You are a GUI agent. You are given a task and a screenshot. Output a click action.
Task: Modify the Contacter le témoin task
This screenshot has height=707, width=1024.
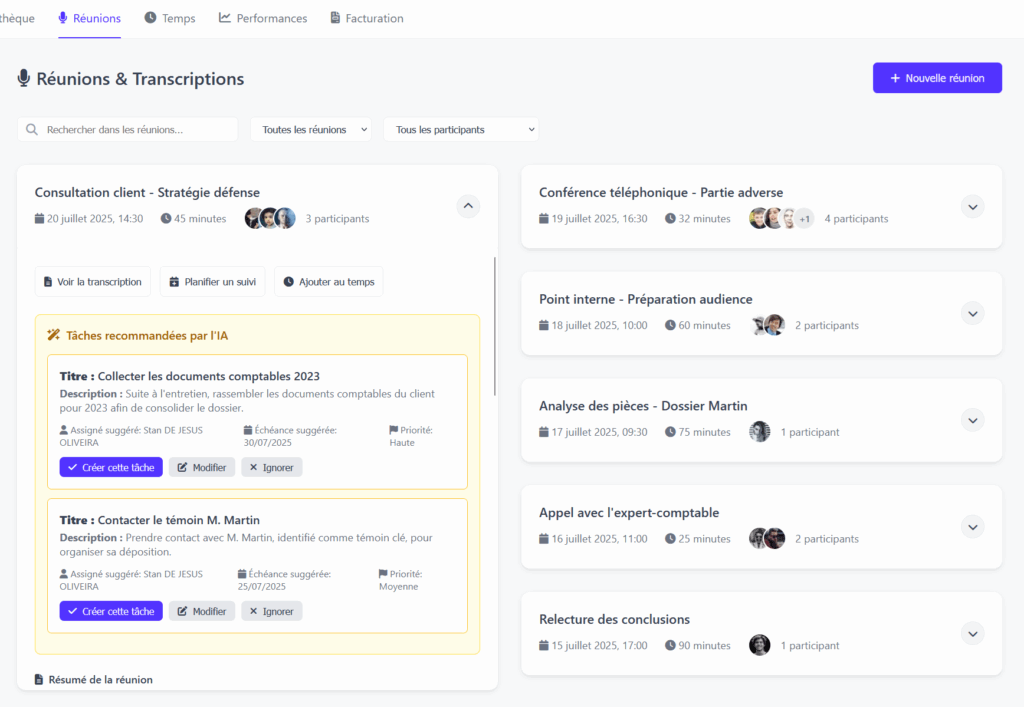click(202, 611)
